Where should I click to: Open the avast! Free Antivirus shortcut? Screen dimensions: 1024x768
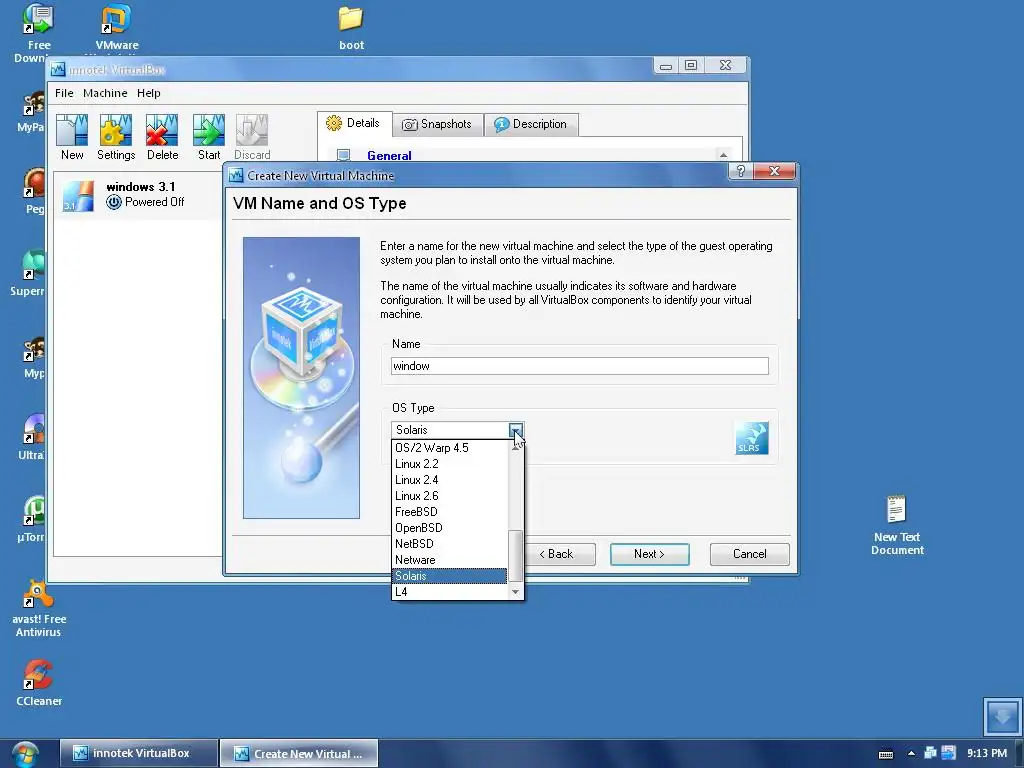39,609
